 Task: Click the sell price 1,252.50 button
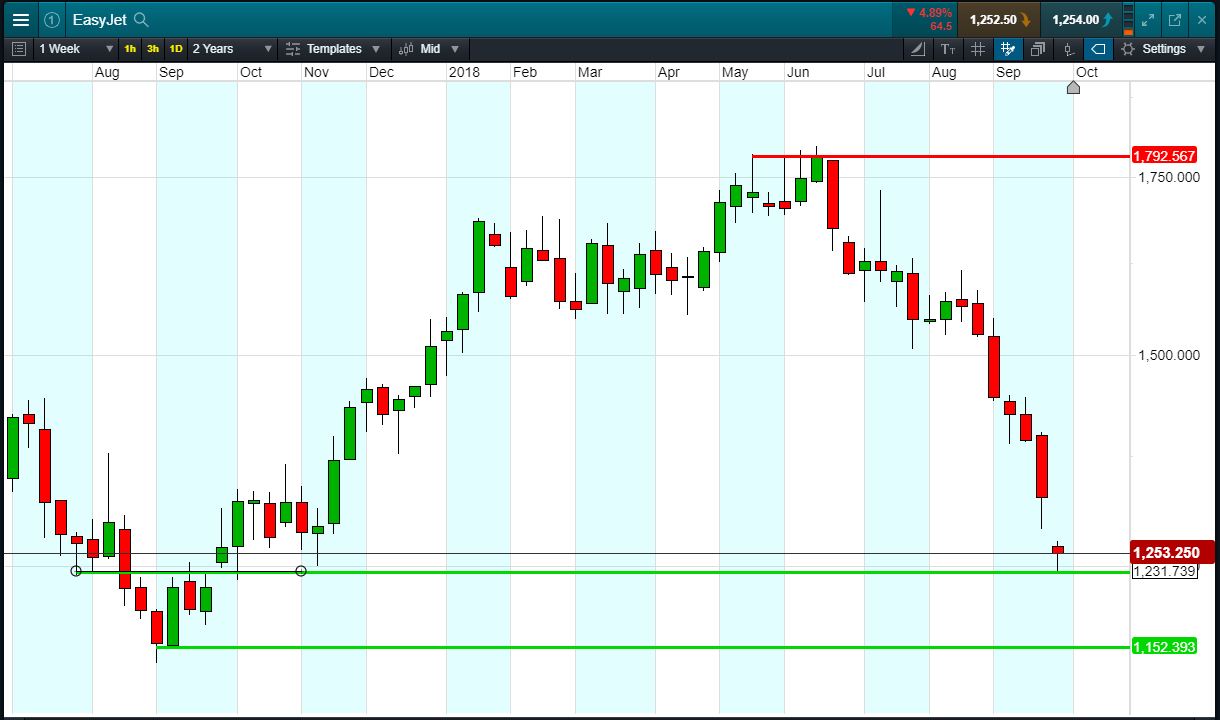998,19
